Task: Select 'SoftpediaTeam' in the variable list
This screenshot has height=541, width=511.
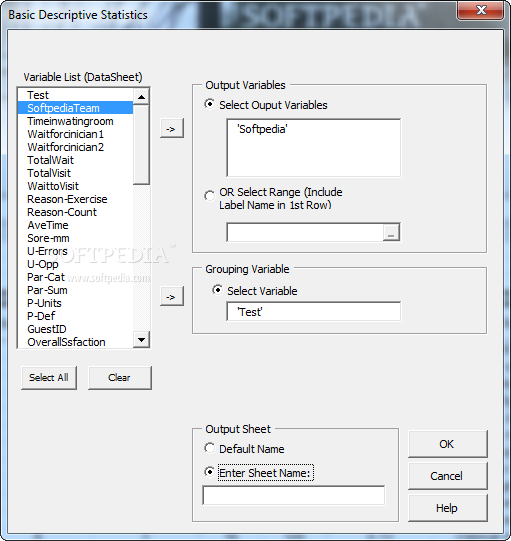Action: point(75,108)
